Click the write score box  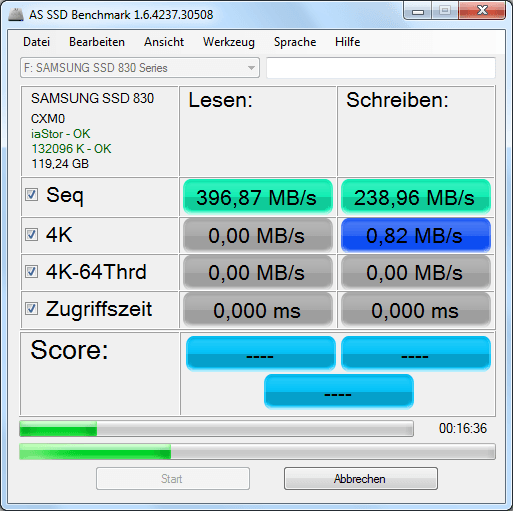tap(416, 353)
